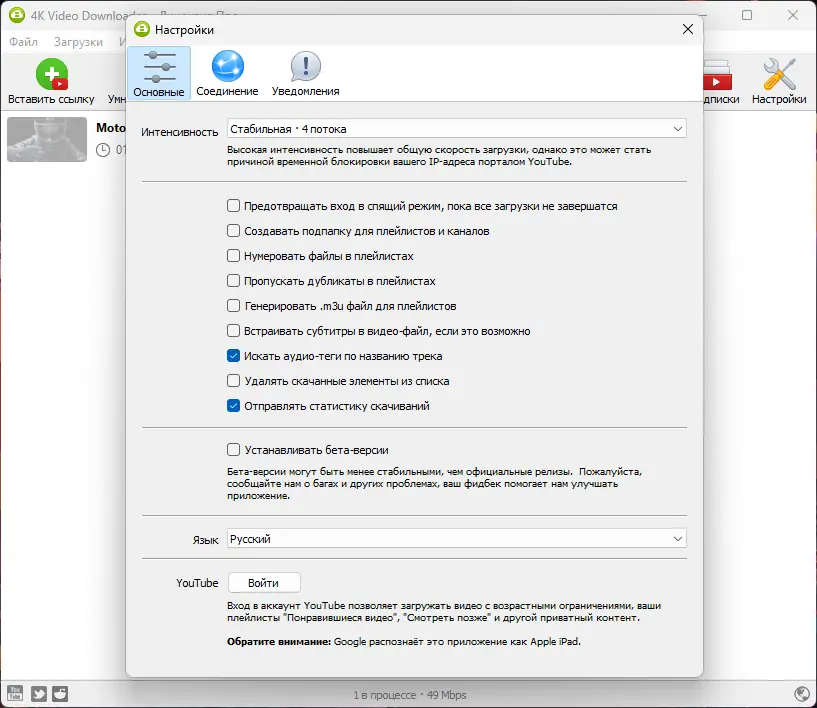Image resolution: width=817 pixels, height=708 pixels.
Task: Click the clock duration icon of video
Action: (x=103, y=150)
